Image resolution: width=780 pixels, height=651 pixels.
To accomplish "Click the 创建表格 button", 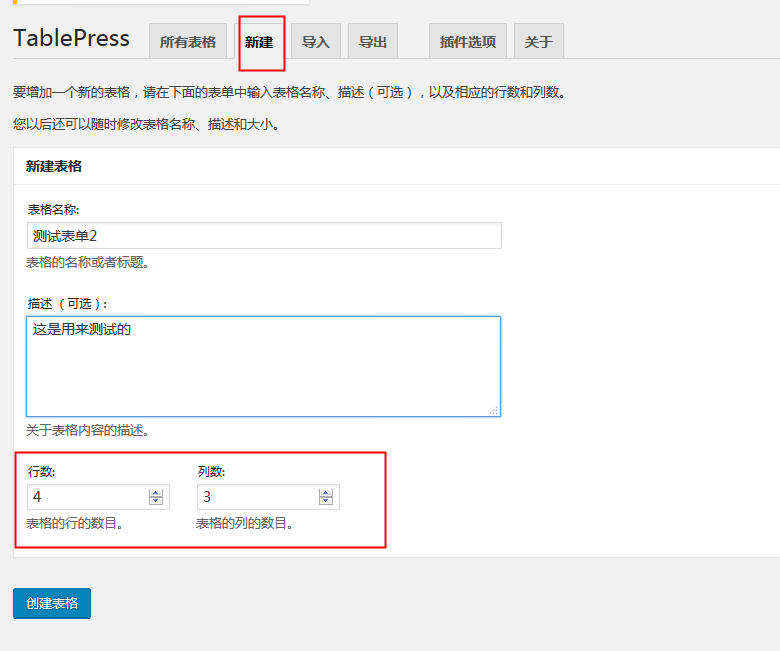I will coord(52,603).
